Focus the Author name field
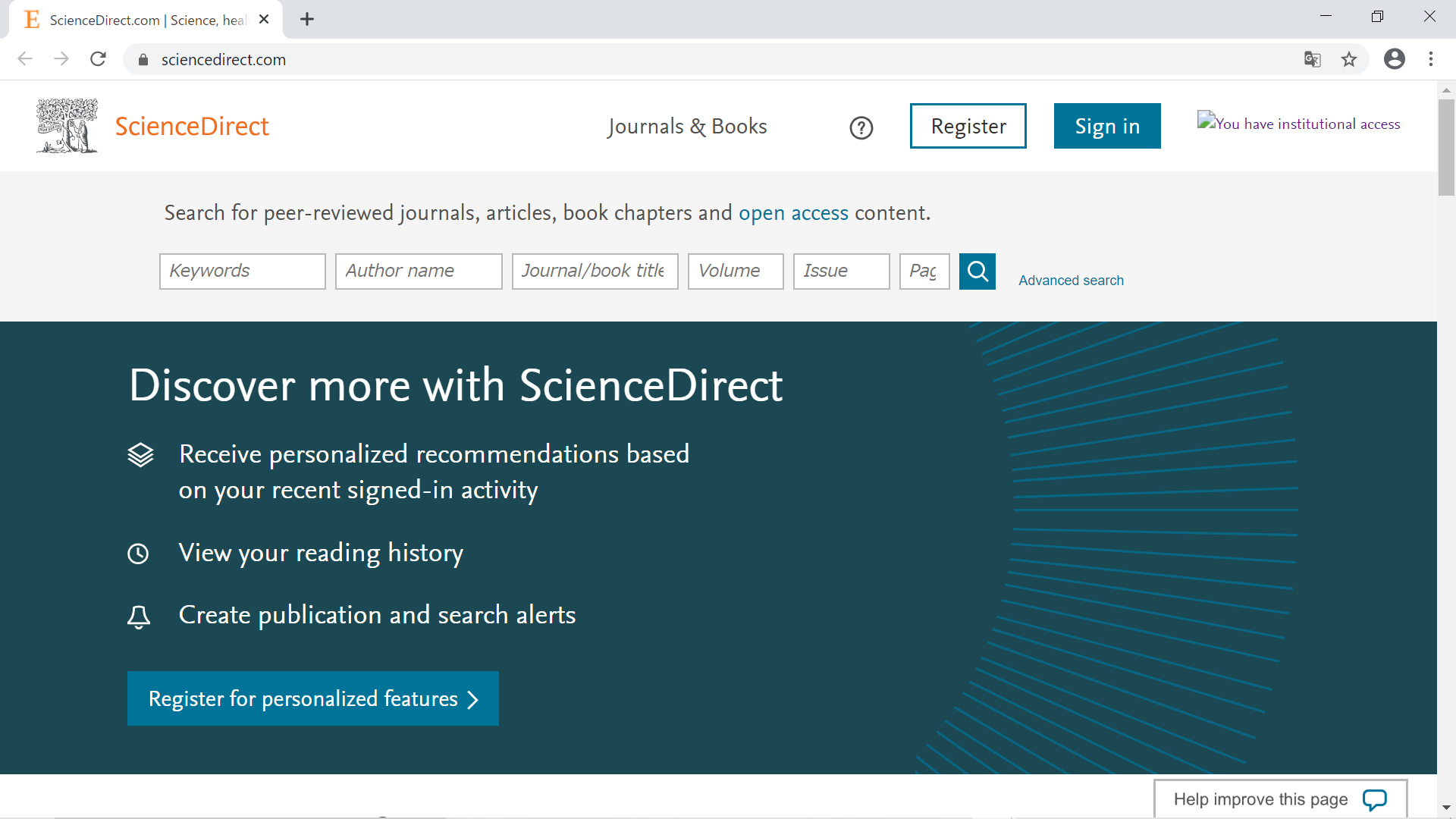The width and height of the screenshot is (1456, 819). click(419, 271)
